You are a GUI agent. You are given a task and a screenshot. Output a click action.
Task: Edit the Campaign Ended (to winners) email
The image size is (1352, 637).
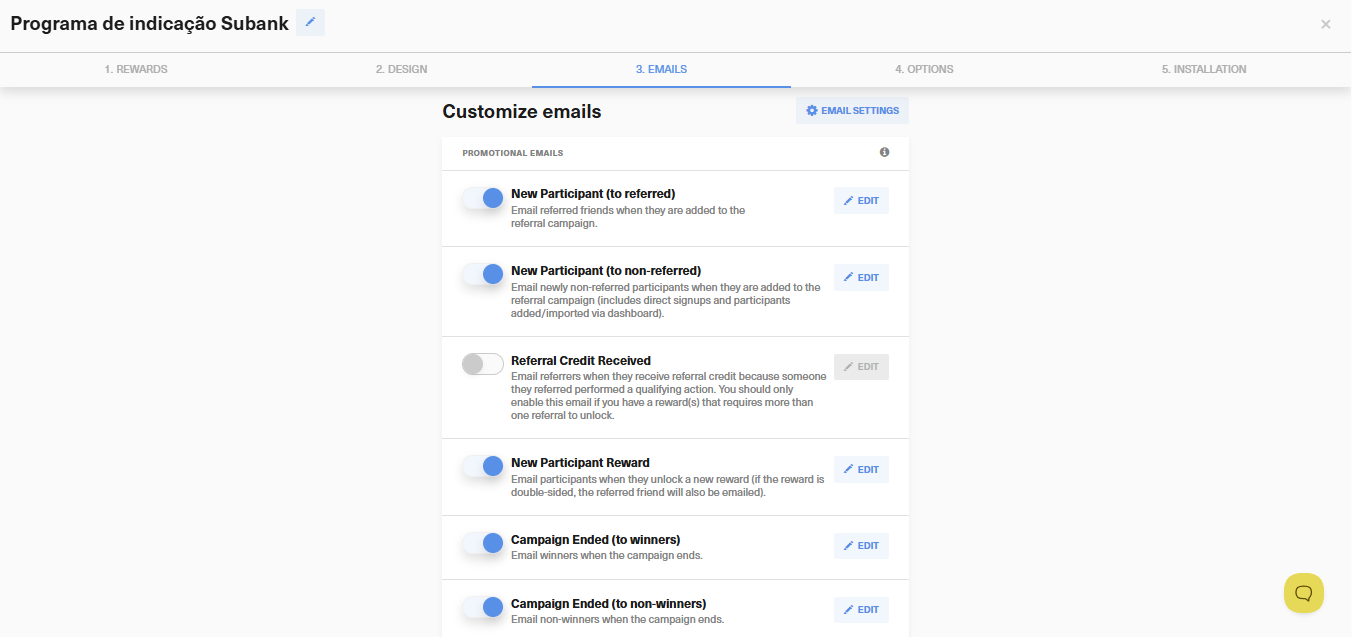pyautogui.click(x=861, y=546)
